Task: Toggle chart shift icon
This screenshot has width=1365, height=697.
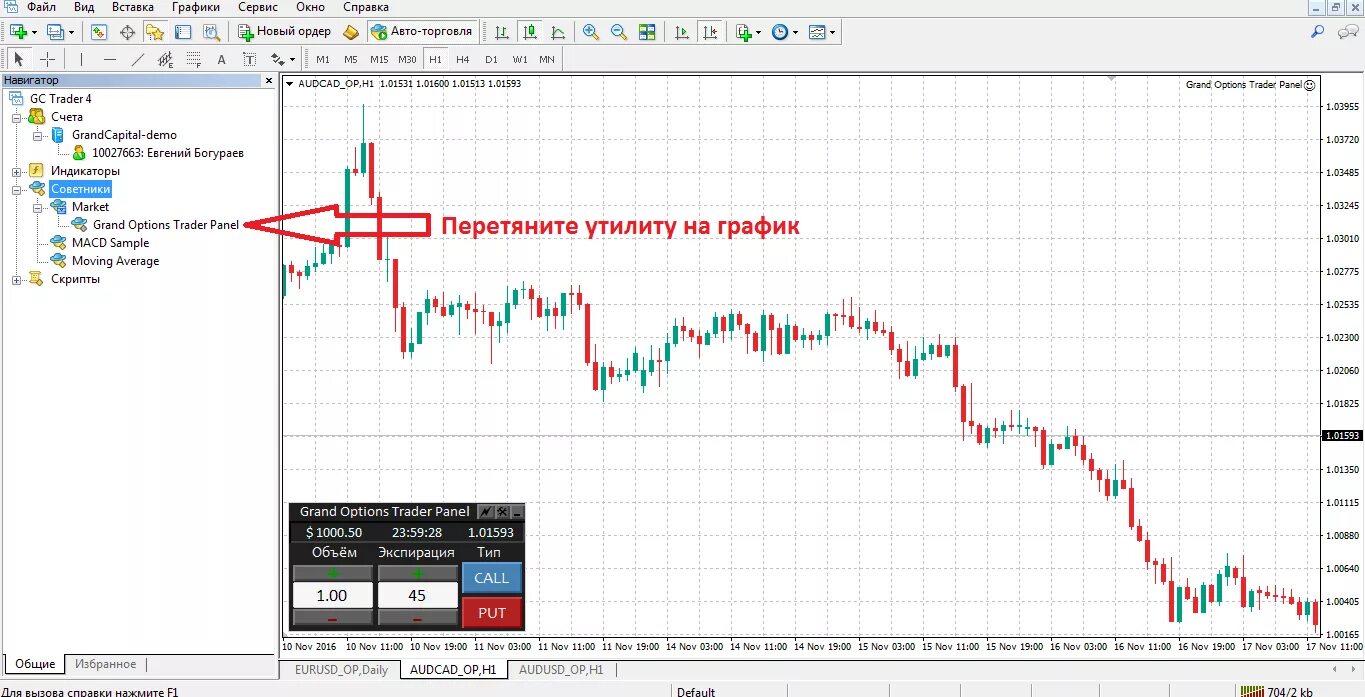Action: coord(710,32)
